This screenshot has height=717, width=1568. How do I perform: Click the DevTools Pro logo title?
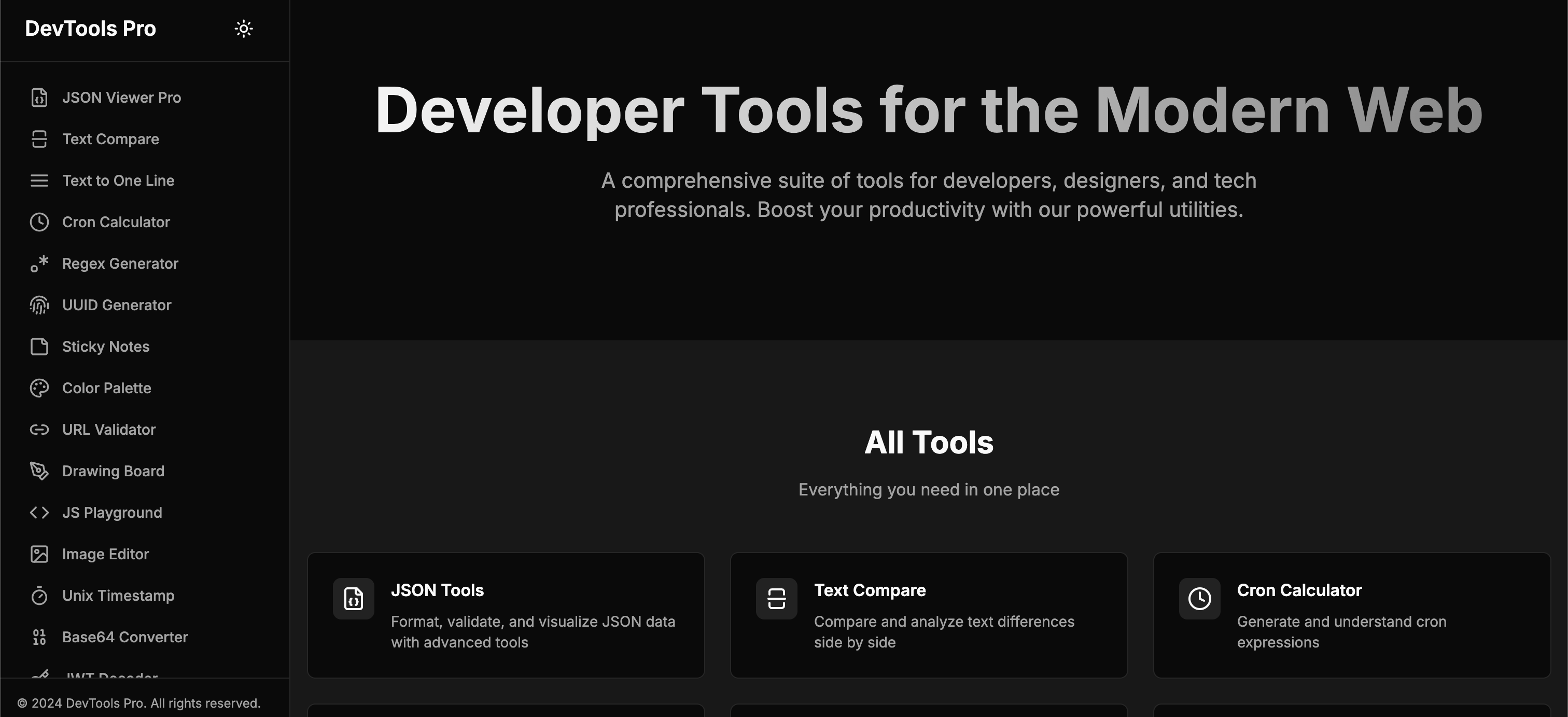click(90, 29)
